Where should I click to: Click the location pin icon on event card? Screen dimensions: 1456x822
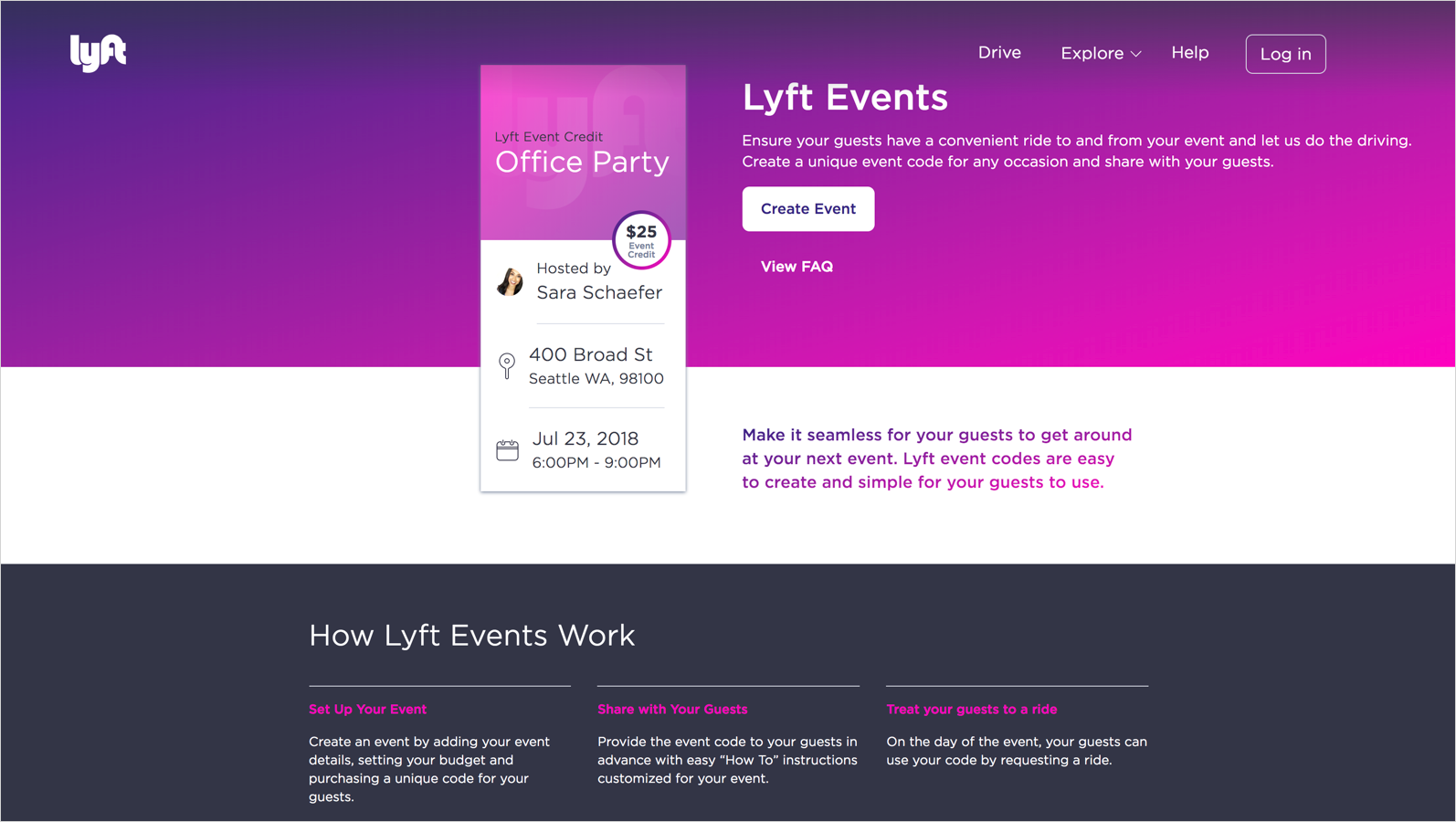coord(507,365)
